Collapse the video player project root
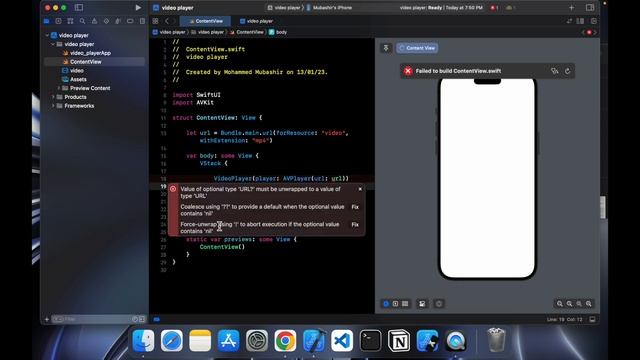The height and width of the screenshot is (360, 640). tap(47, 35)
